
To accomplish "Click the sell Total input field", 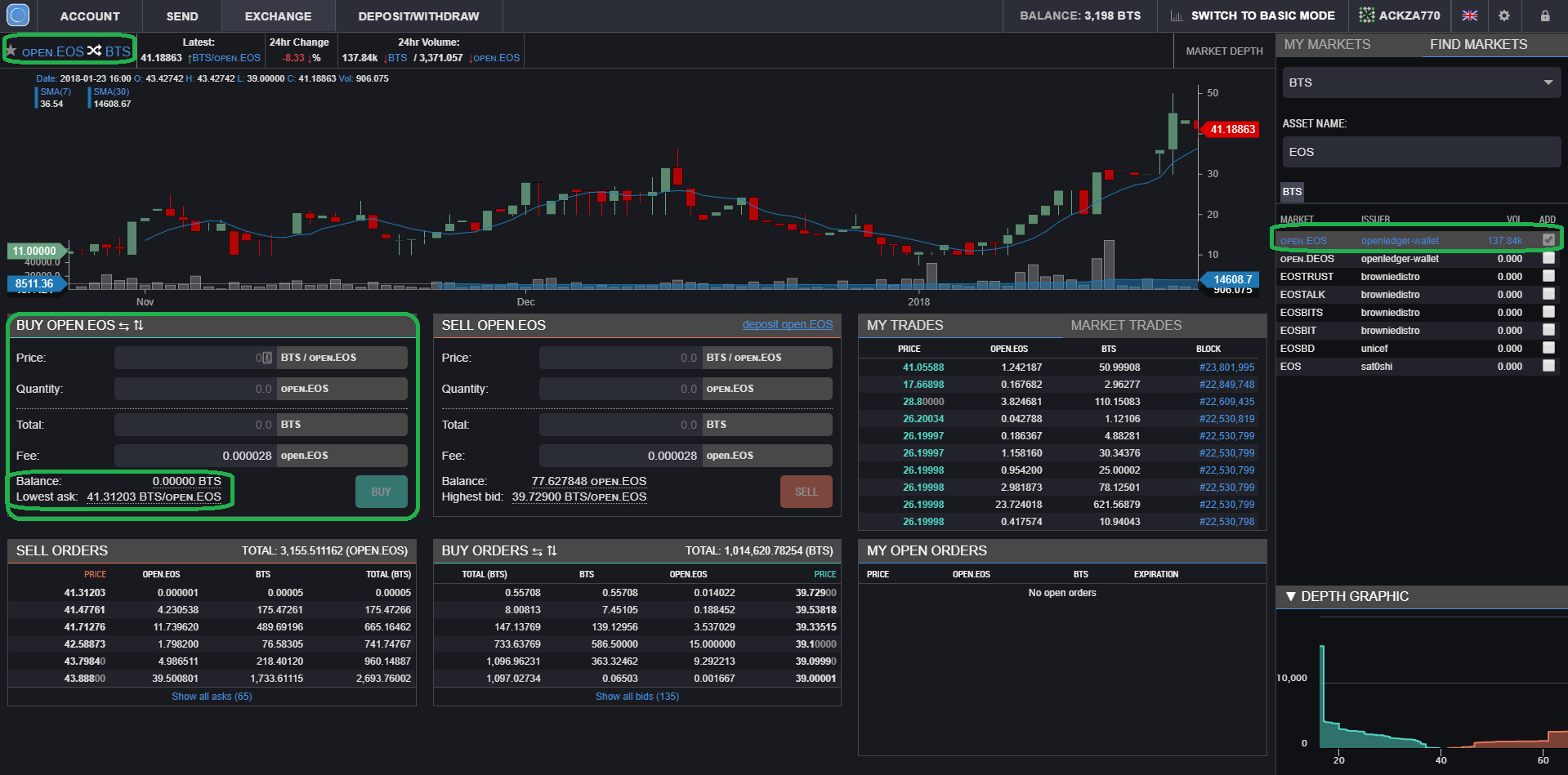I will 619,425.
